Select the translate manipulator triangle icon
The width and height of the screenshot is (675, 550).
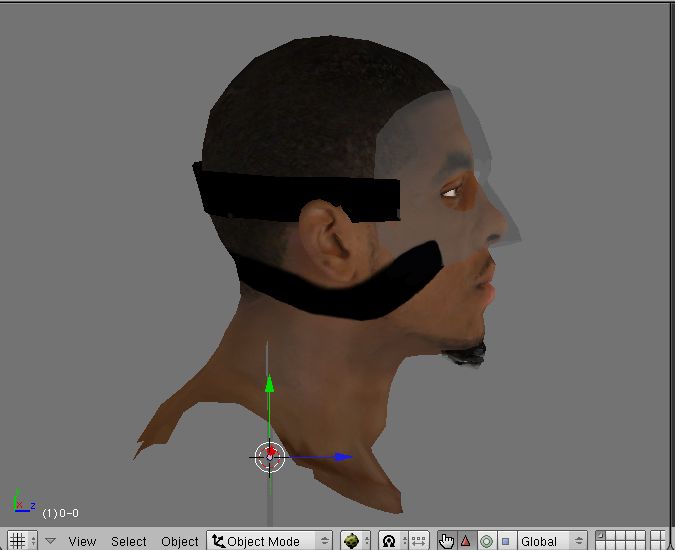point(465,541)
